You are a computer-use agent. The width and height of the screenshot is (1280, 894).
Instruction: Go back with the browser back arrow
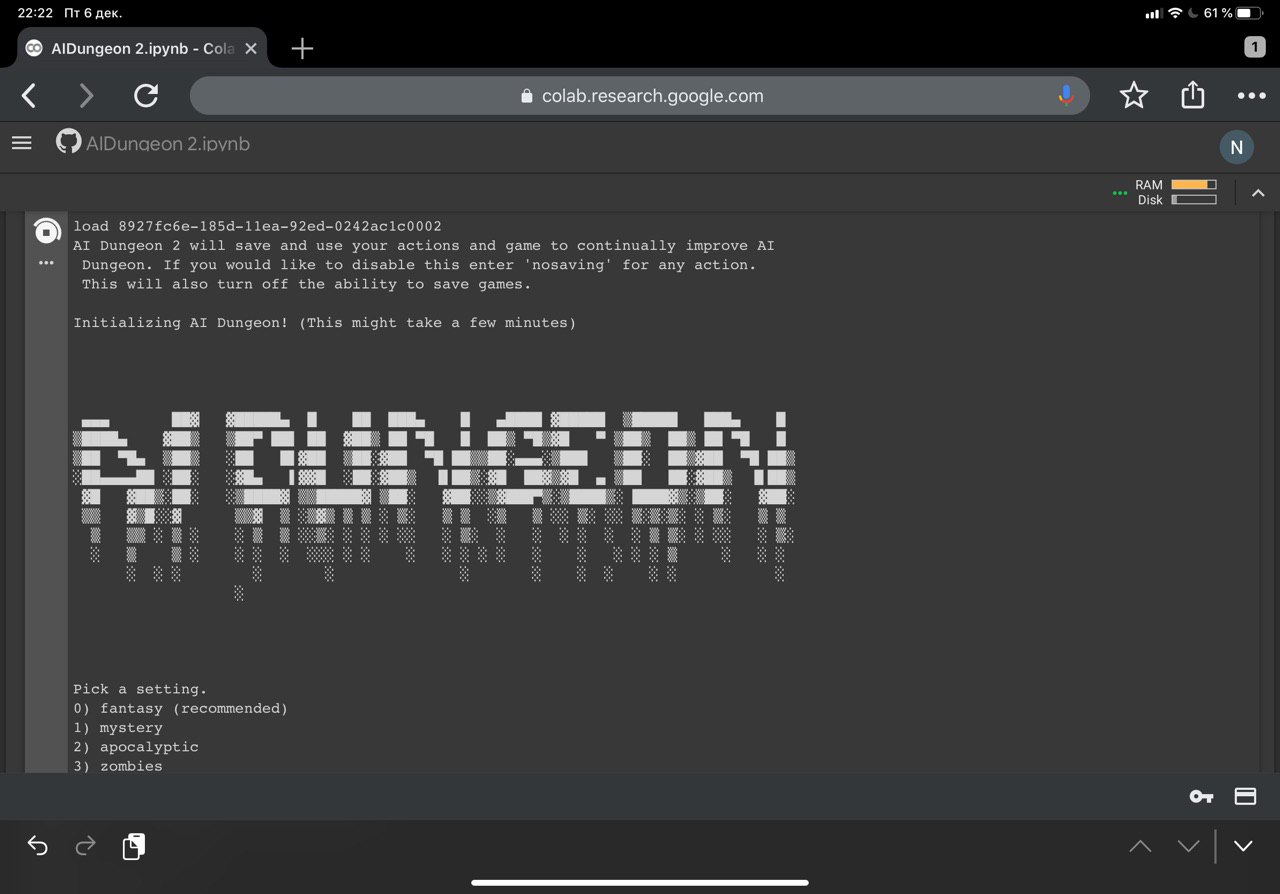pos(29,96)
